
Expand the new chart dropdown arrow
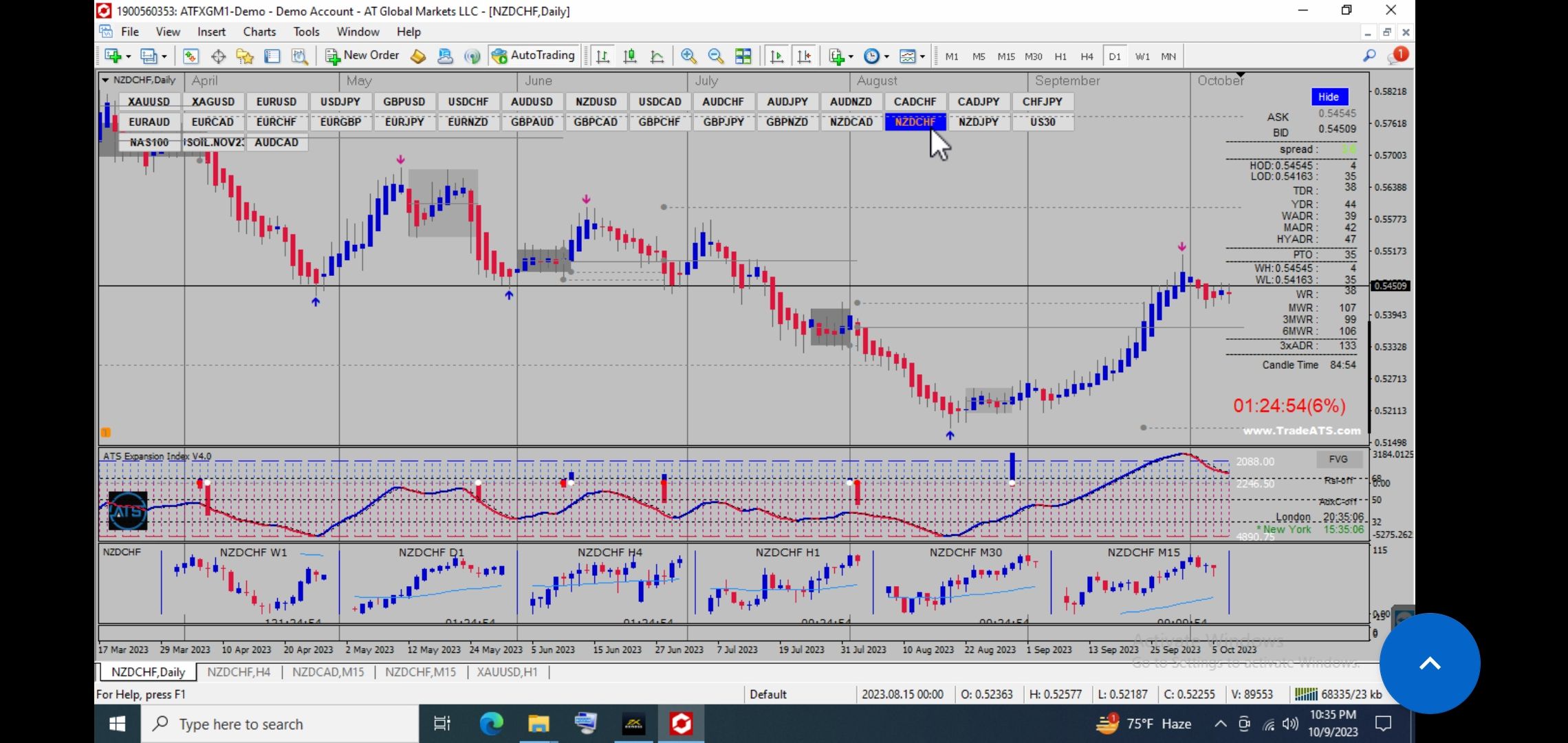point(127,56)
